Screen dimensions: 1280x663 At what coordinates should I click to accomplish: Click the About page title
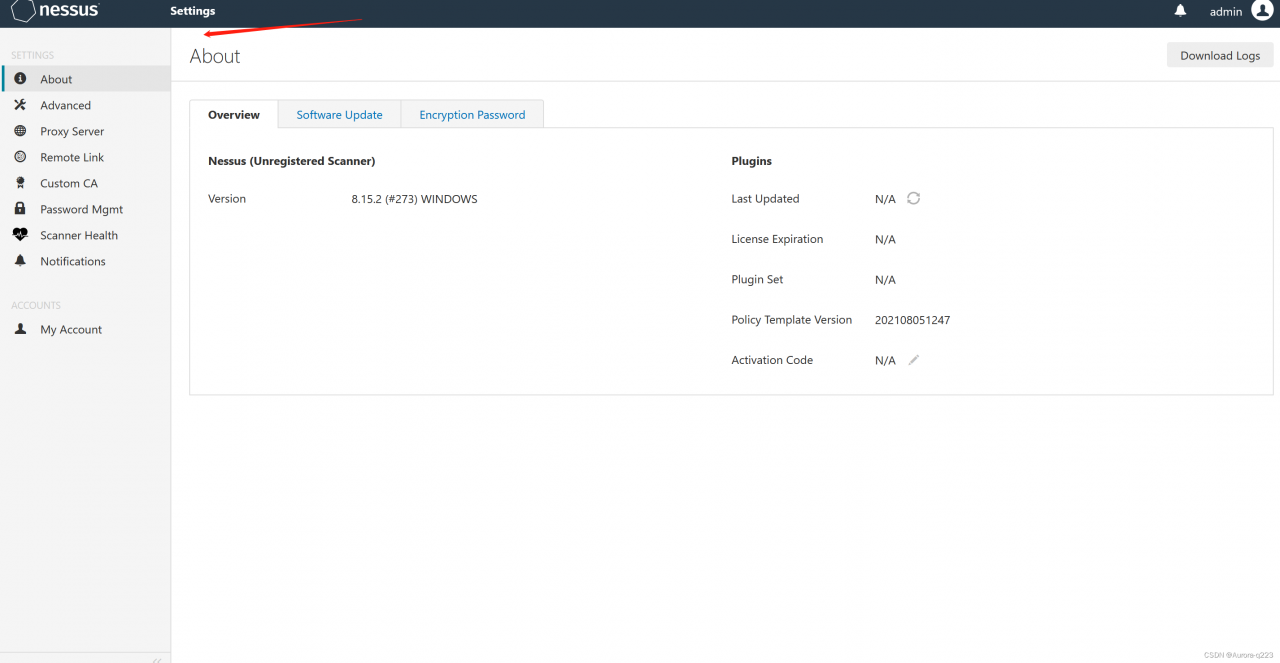pos(215,56)
